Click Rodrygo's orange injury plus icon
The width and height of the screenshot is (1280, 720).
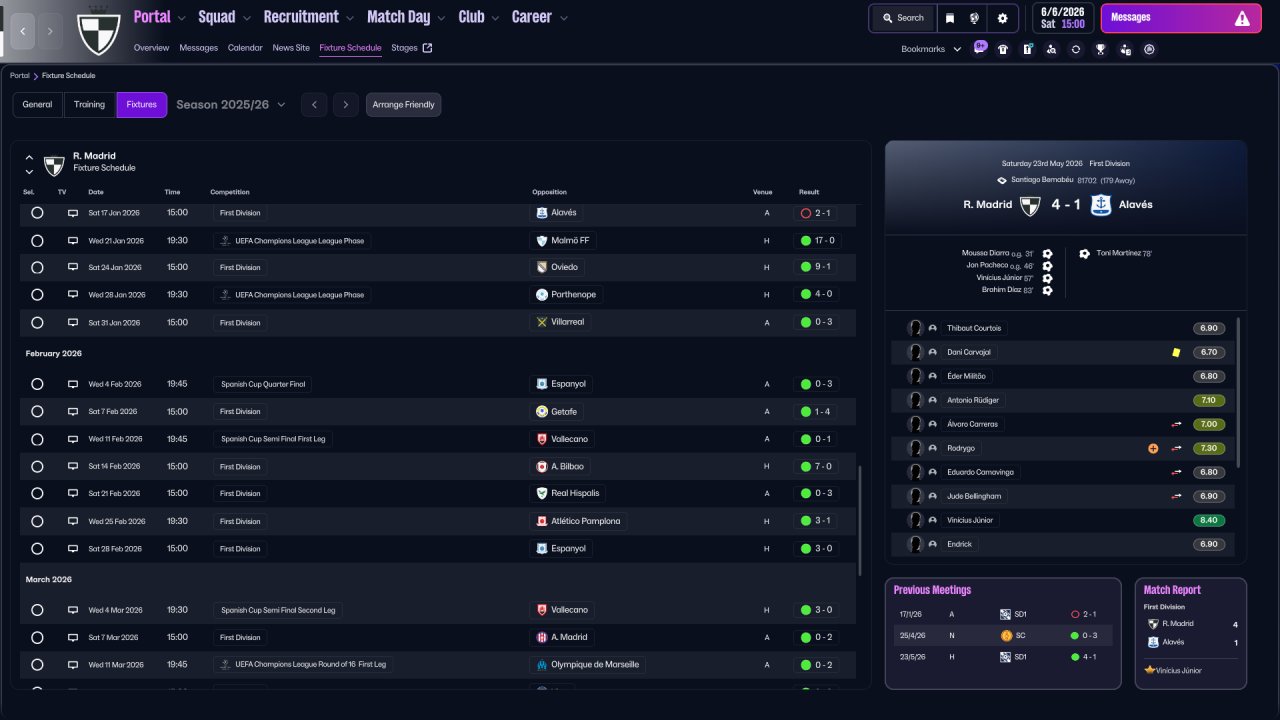point(1152,448)
